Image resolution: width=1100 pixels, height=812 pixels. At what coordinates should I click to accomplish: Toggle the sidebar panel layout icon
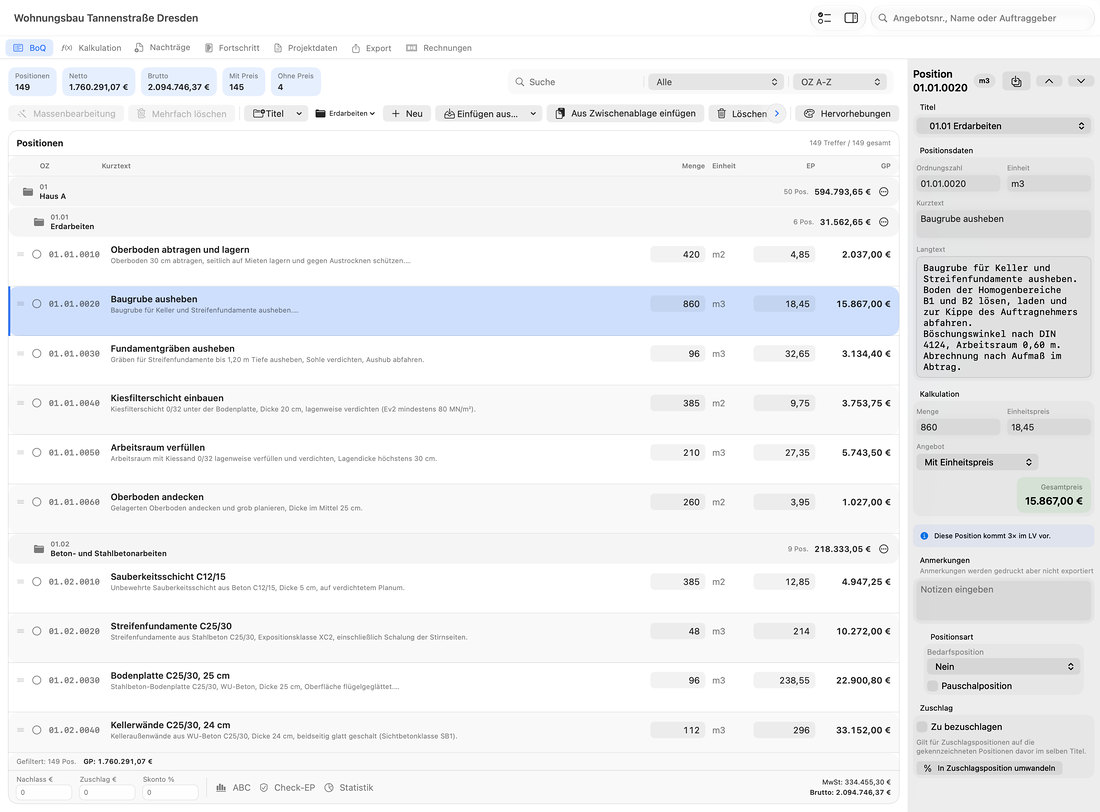pos(851,18)
